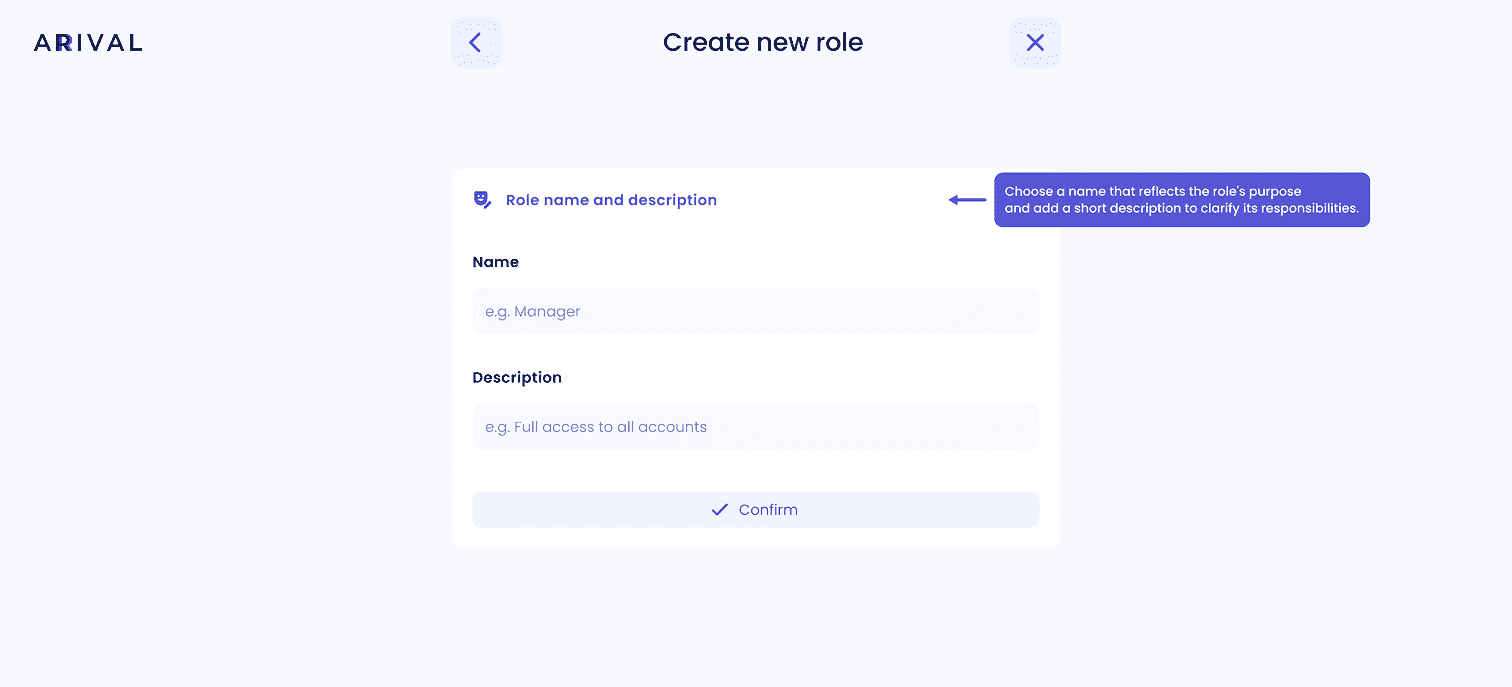Focus the Description input field
Image resolution: width=1512 pixels, height=687 pixels.
(755, 427)
